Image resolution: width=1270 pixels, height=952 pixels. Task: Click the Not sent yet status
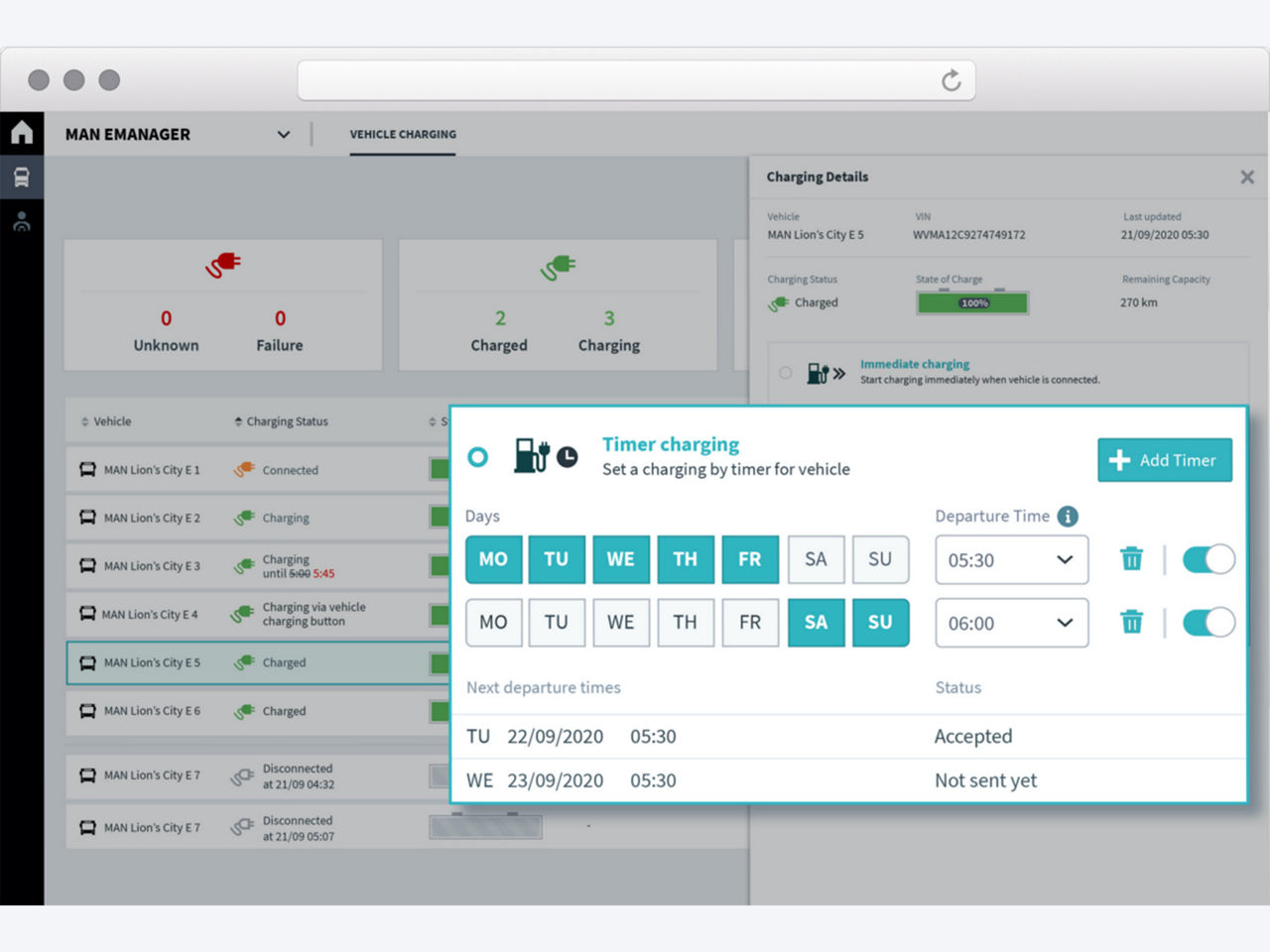985,780
